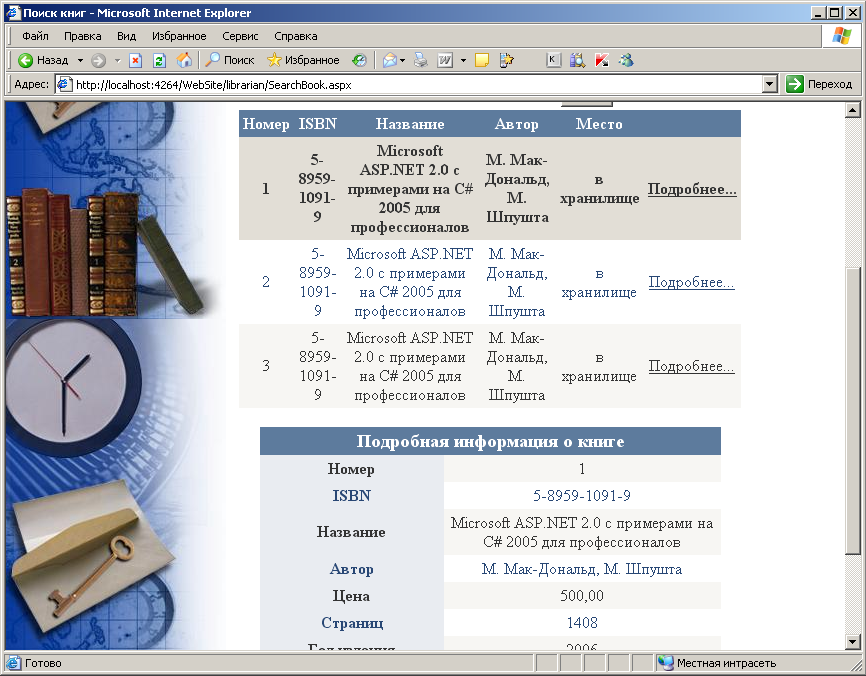This screenshot has width=866, height=676.
Task: Open the Поиск search pane
Action: (230, 60)
